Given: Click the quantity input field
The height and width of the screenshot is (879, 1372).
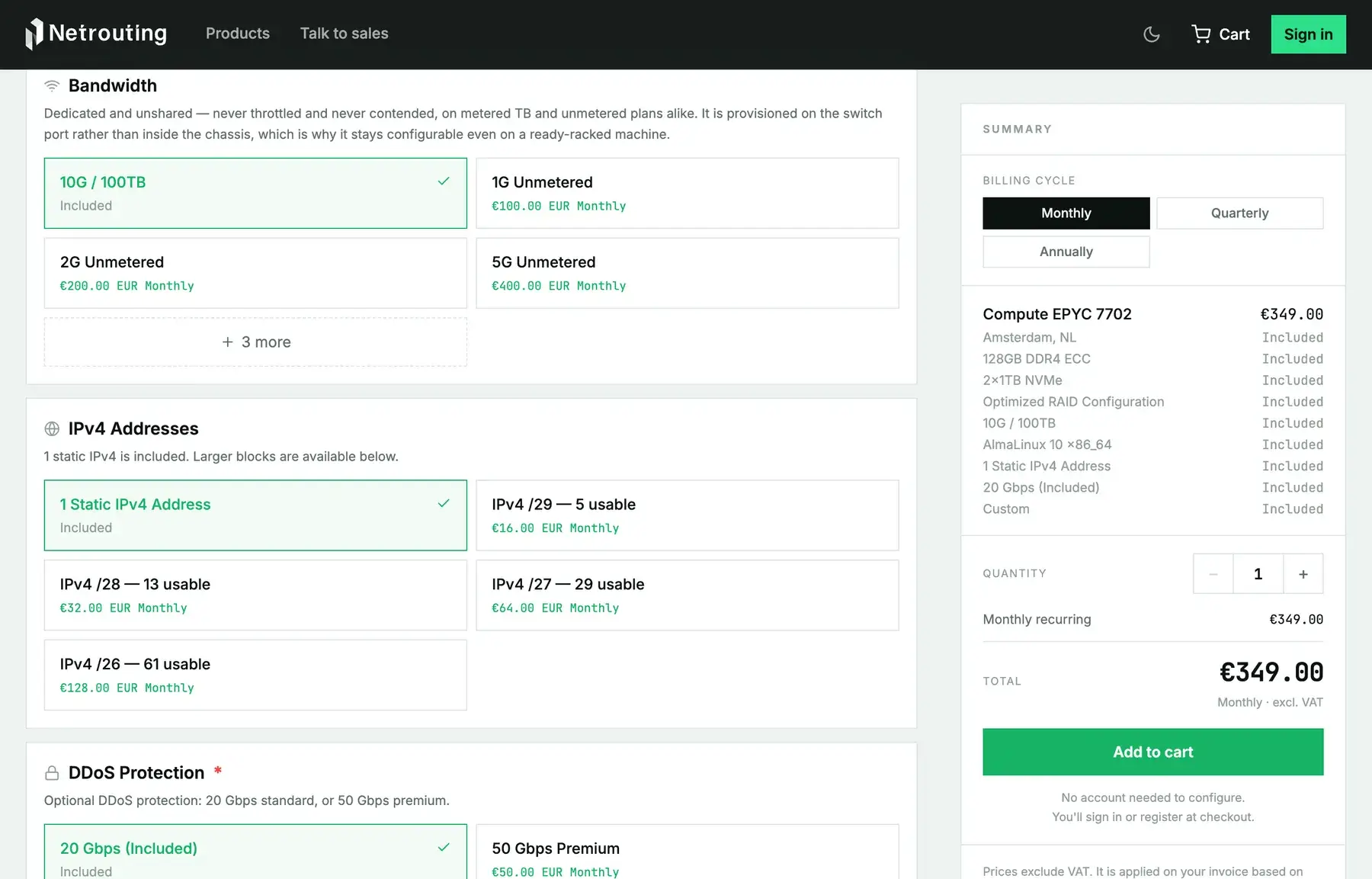Looking at the screenshot, I should [x=1258, y=574].
